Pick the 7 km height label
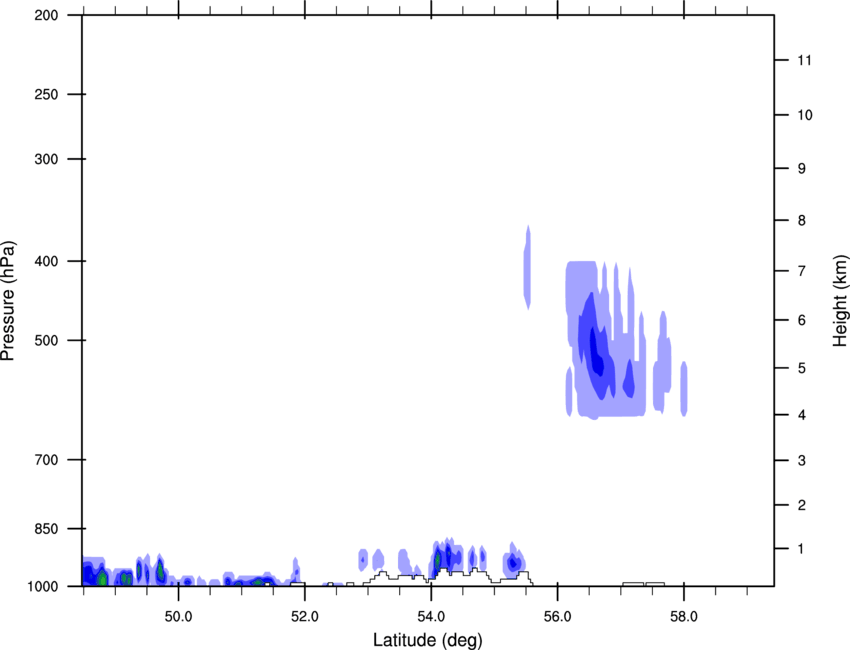Screen dimensions: 850x650 (x=802, y=271)
